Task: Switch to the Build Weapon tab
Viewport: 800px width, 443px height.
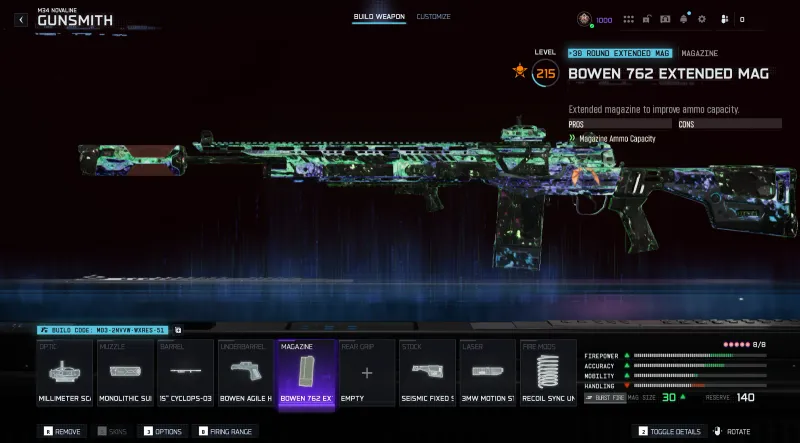Action: coord(379,17)
